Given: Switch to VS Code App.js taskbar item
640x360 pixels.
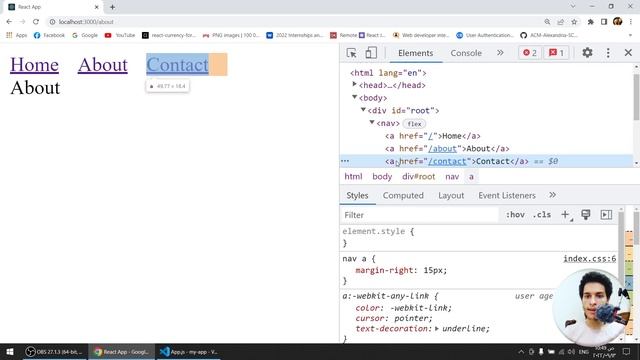Looking at the screenshot, I should (189, 351).
